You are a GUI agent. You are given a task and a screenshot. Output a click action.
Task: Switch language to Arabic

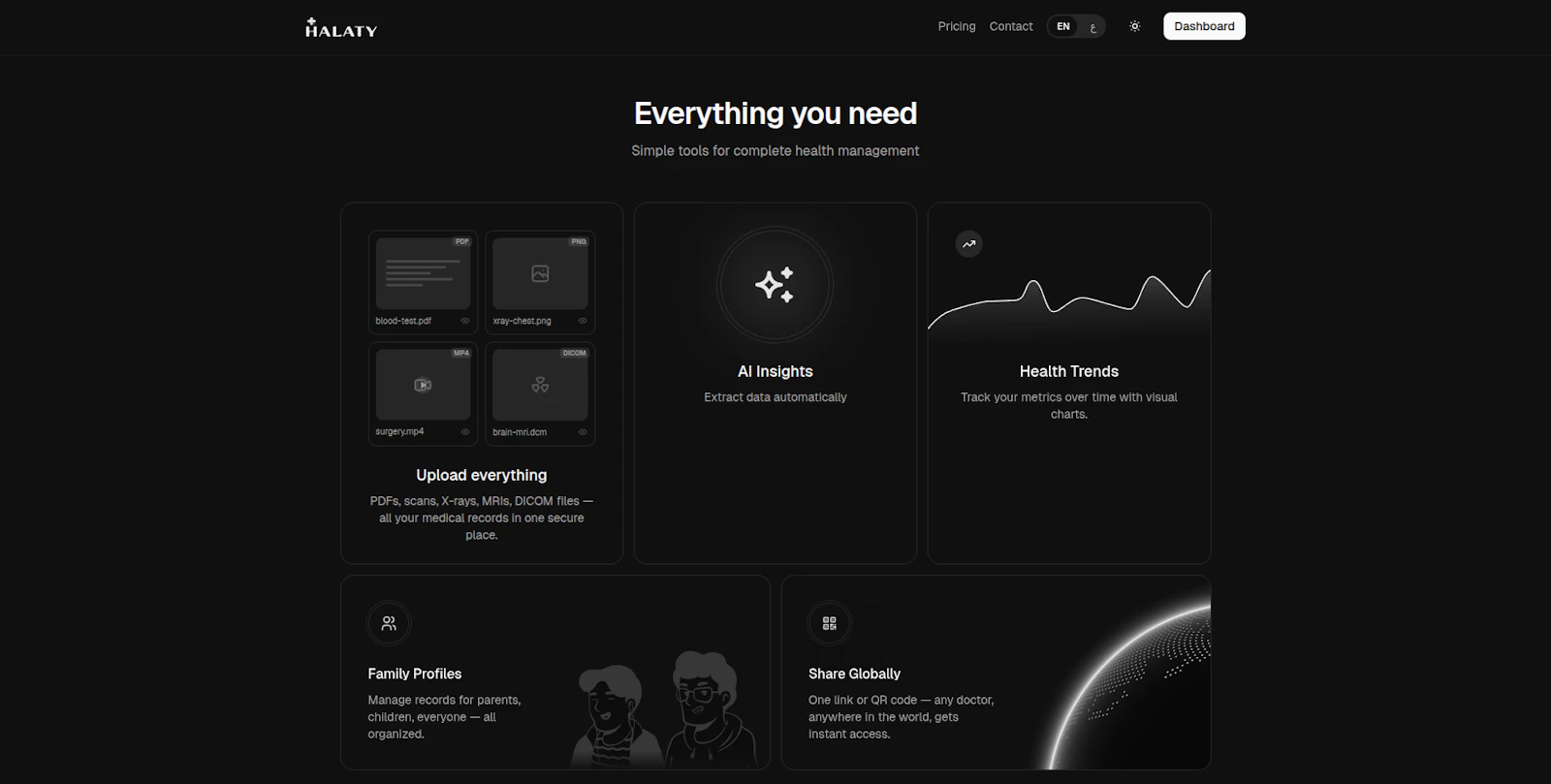(1092, 26)
